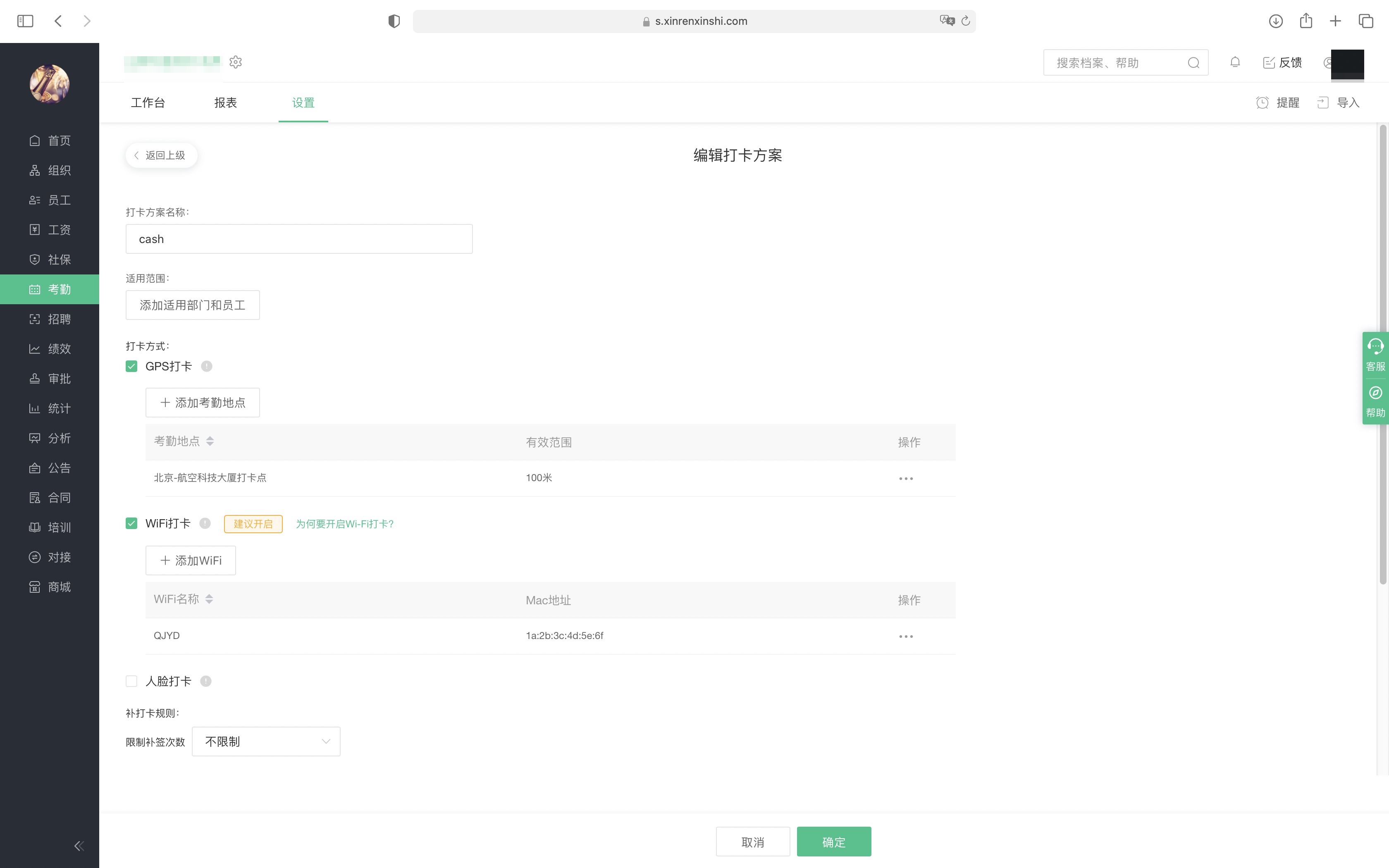Open the privacy shield icon

click(394, 21)
